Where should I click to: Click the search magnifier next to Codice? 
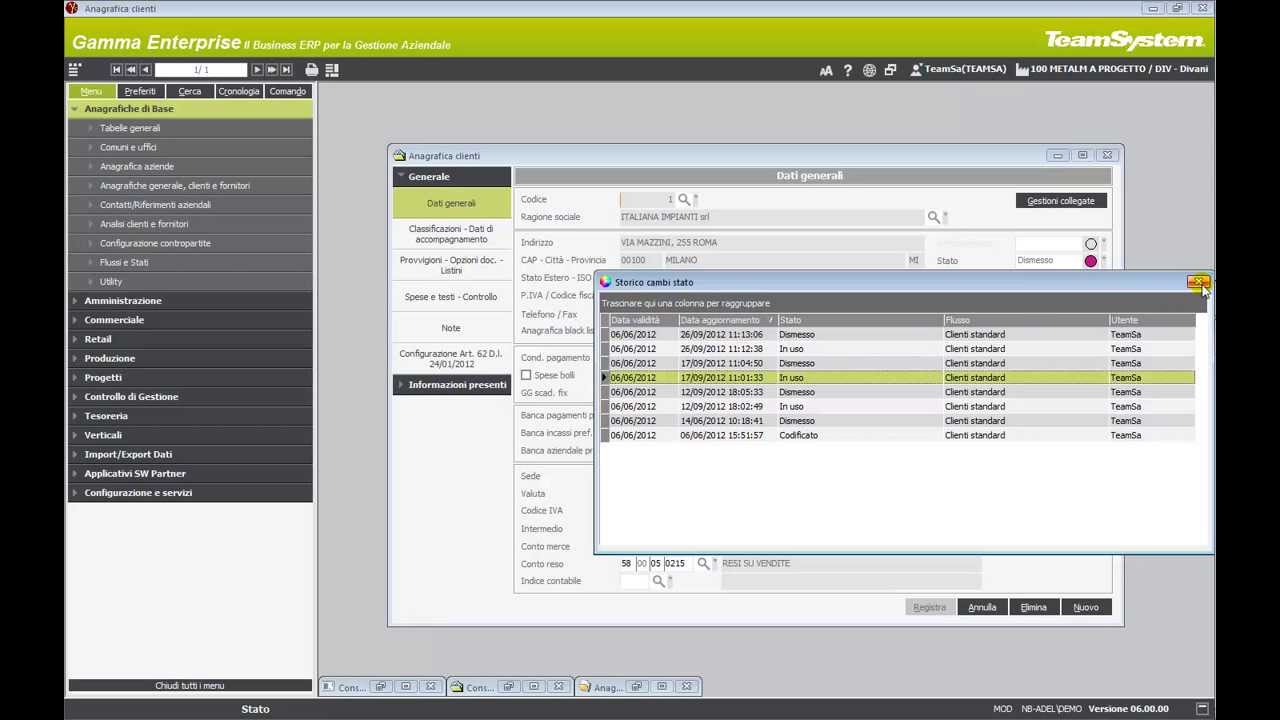pos(684,199)
